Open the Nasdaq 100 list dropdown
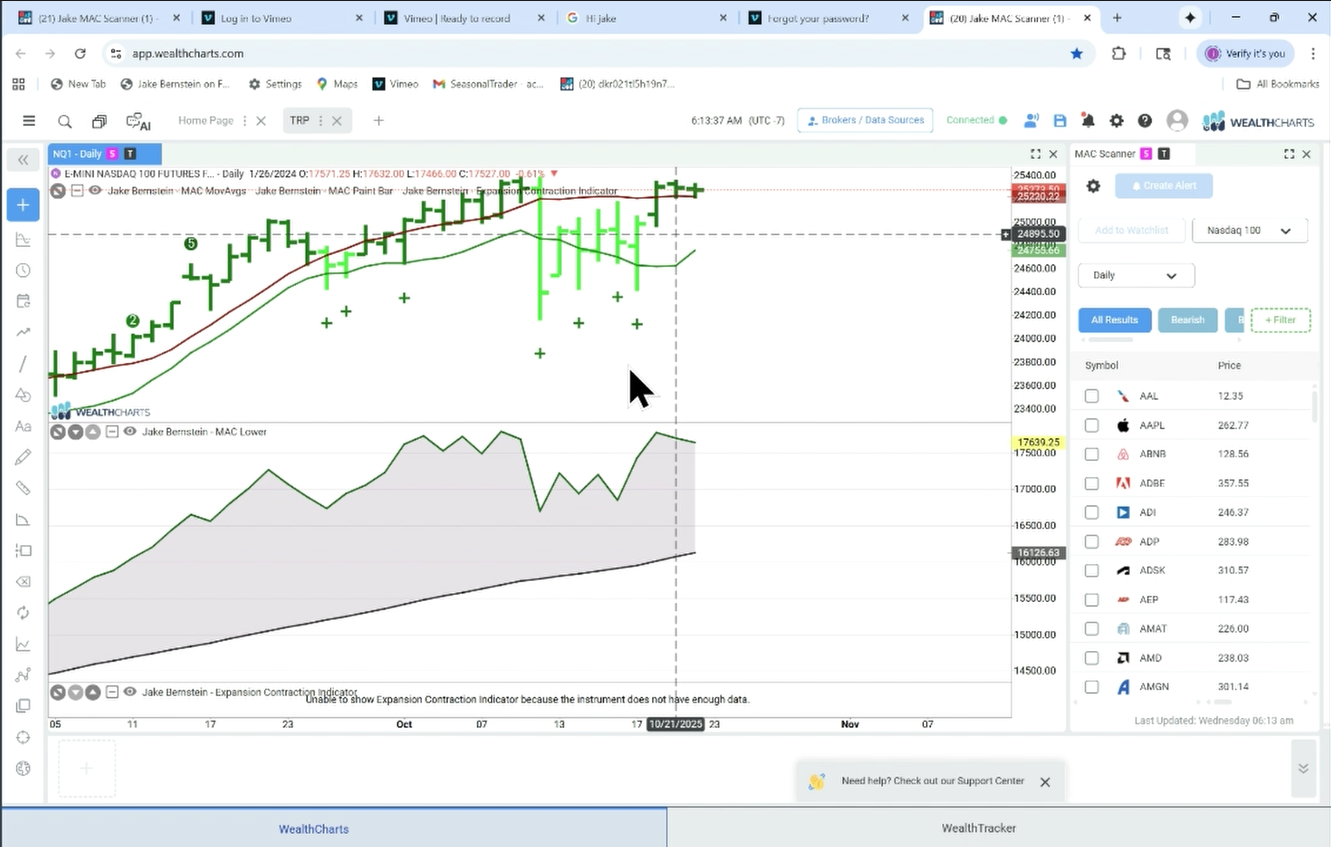The image size is (1331, 847). pos(1249,231)
